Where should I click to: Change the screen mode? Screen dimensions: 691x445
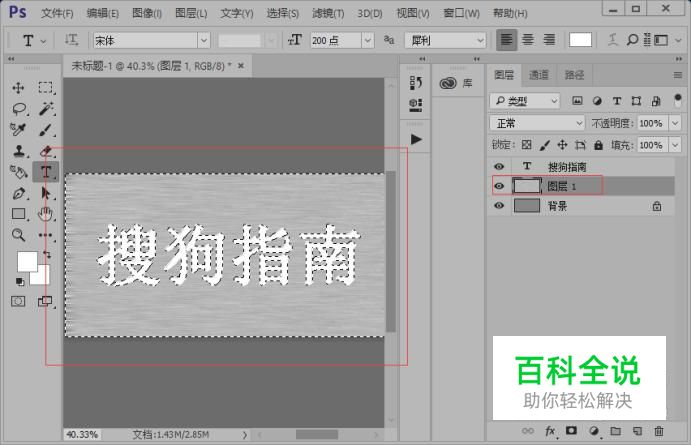point(45,301)
